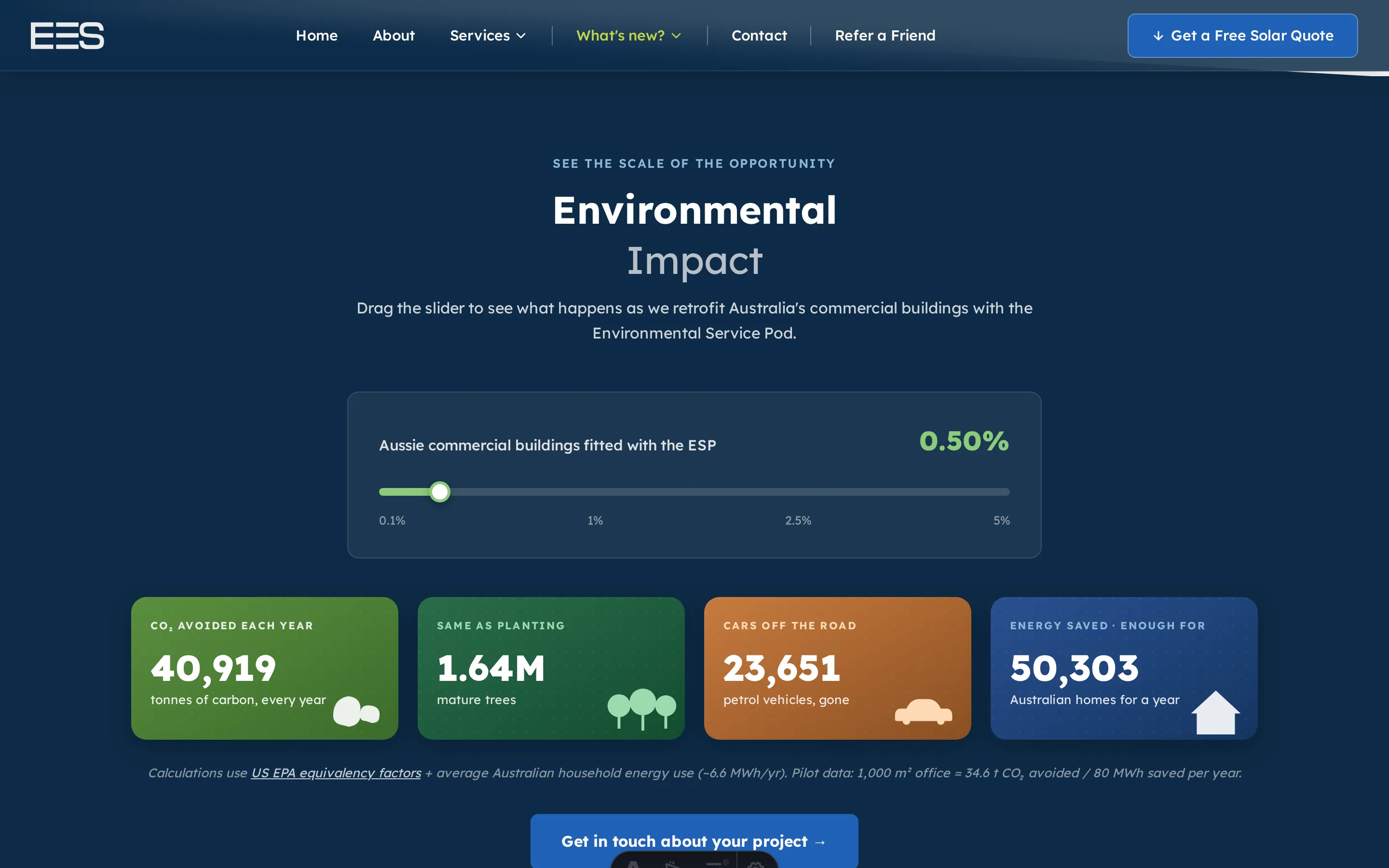1389x868 pixels.
Task: Click the 2.5% slider scale label
Action: pyautogui.click(x=798, y=521)
